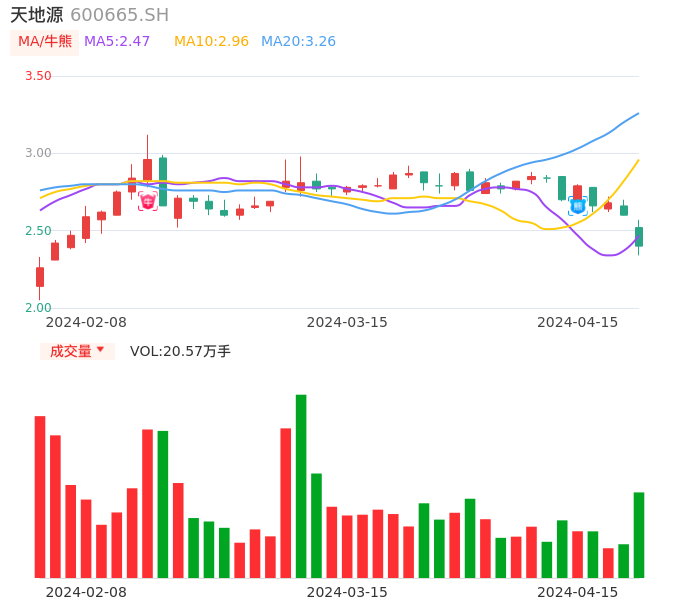This screenshot has height=606, width=686.
Task: Click the last green candlestick at far right
Action: (639, 237)
